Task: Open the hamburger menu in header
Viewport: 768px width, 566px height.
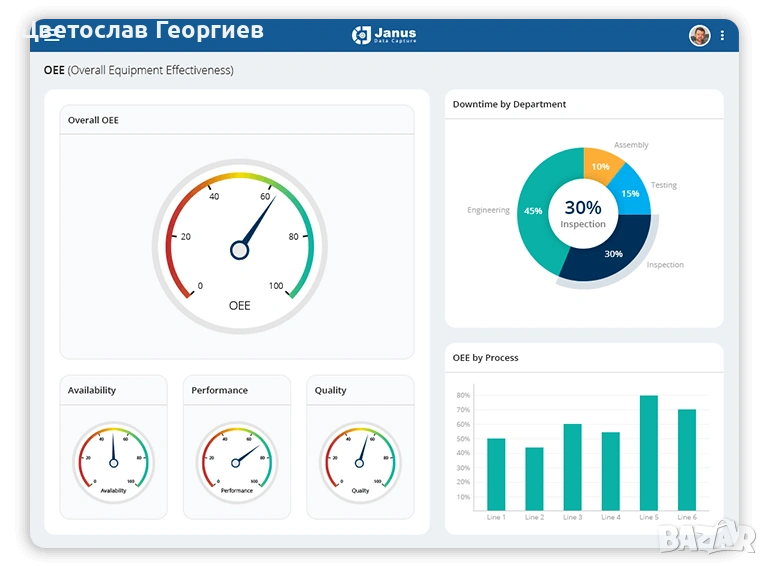Action: click(51, 35)
